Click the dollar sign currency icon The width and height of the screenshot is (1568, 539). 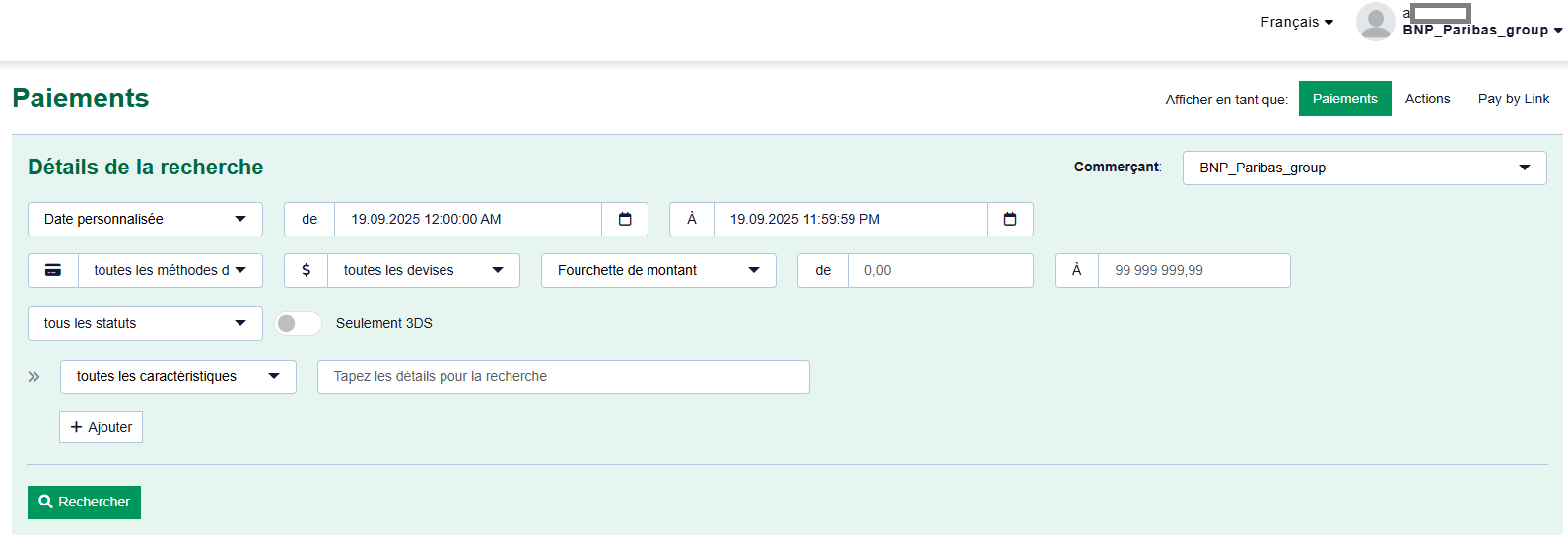coord(307,270)
